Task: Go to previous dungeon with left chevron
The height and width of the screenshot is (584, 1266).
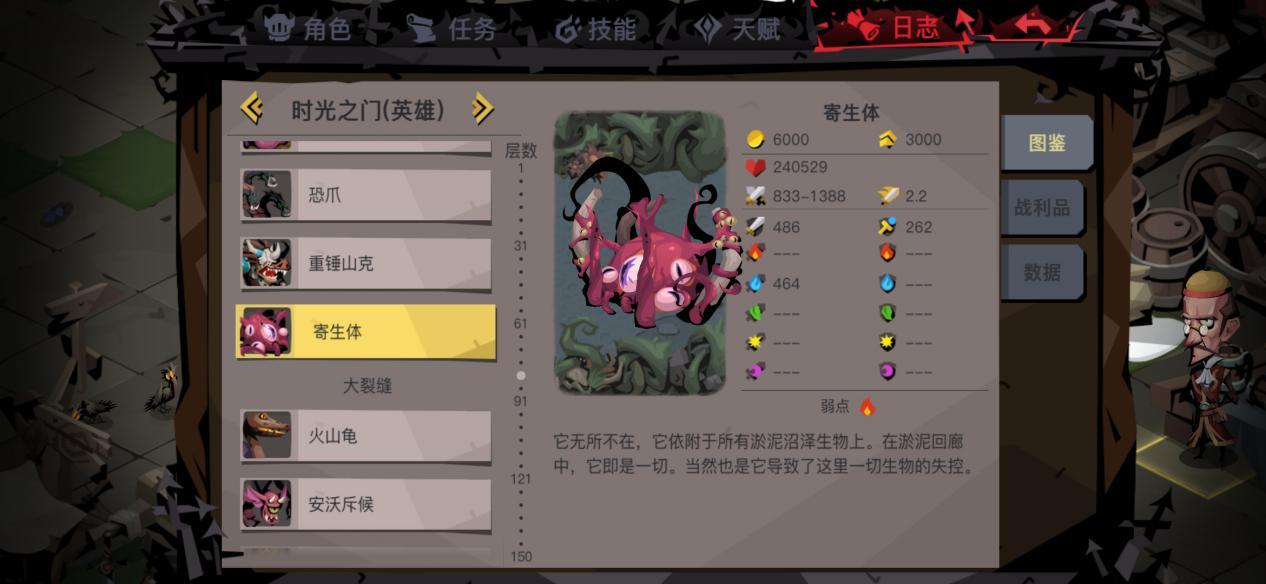Action: [252, 108]
